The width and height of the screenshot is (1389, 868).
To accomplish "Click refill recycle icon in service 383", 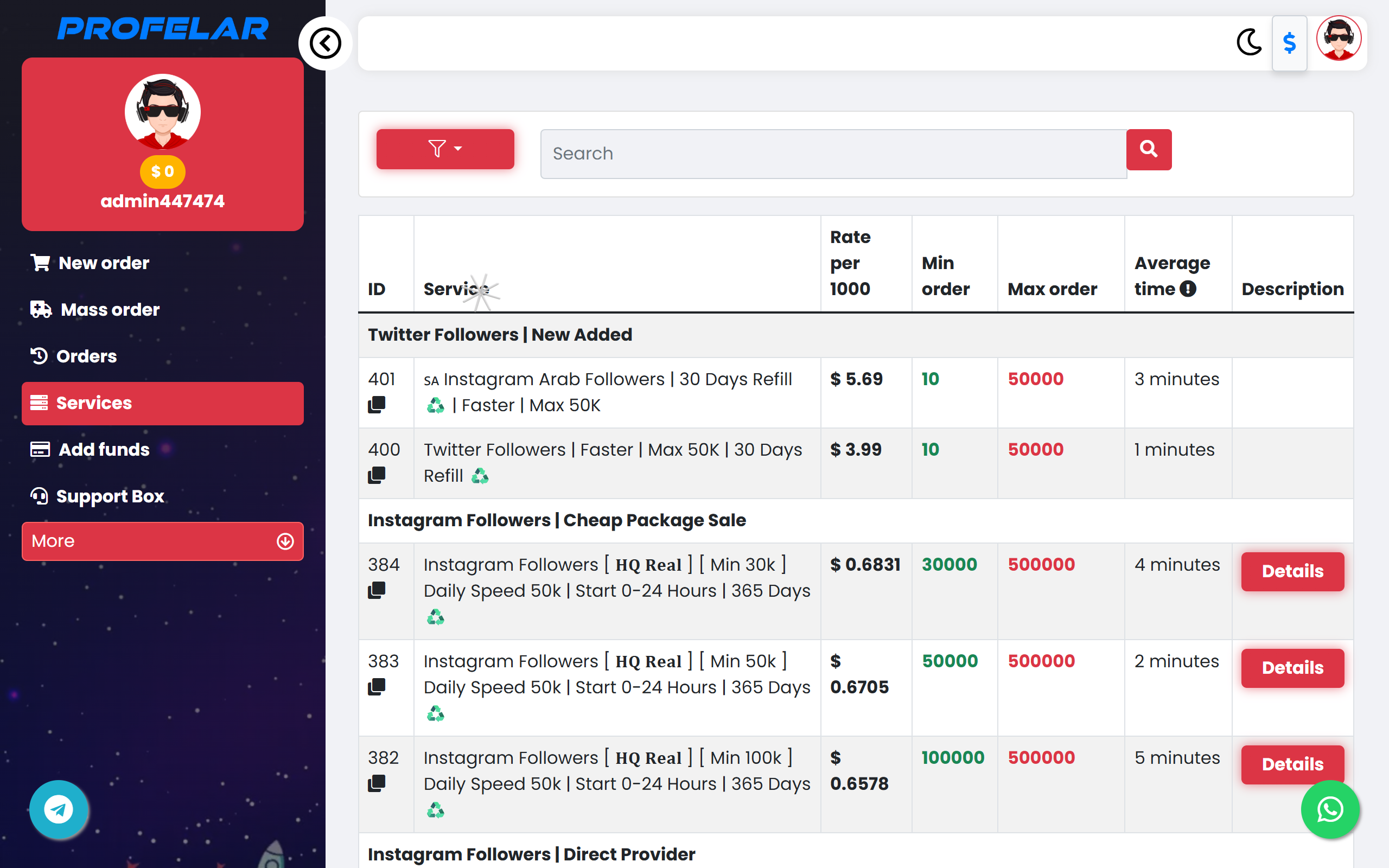I will (x=436, y=713).
